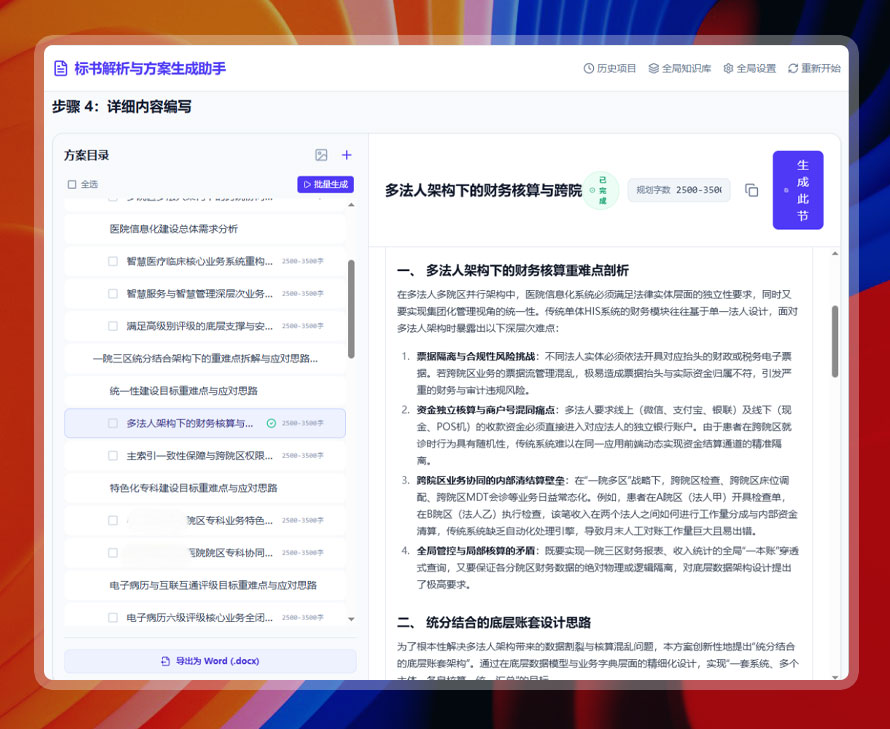Check 电子病历六级评级核心业务全闭 checkbox

tap(113, 617)
